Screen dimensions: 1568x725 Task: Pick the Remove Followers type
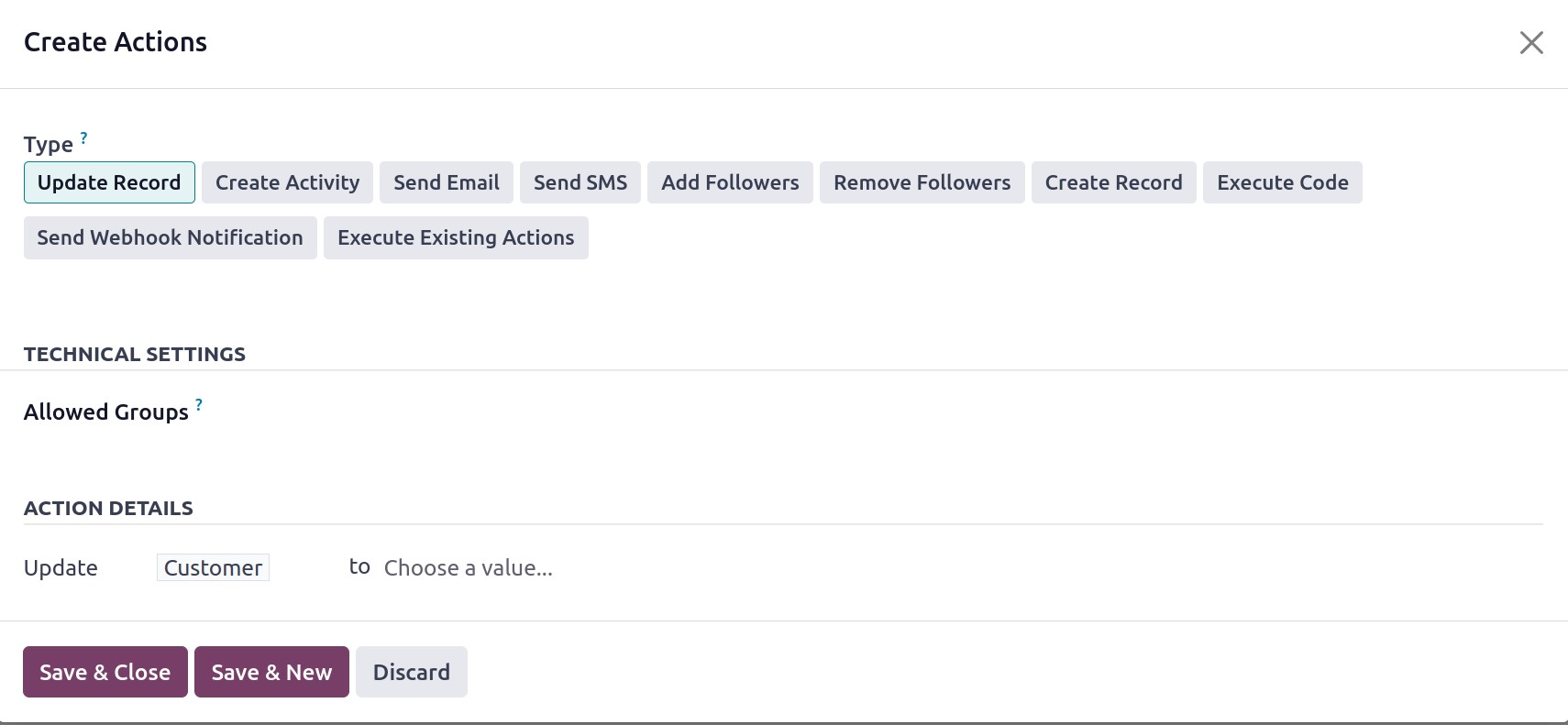click(x=922, y=182)
